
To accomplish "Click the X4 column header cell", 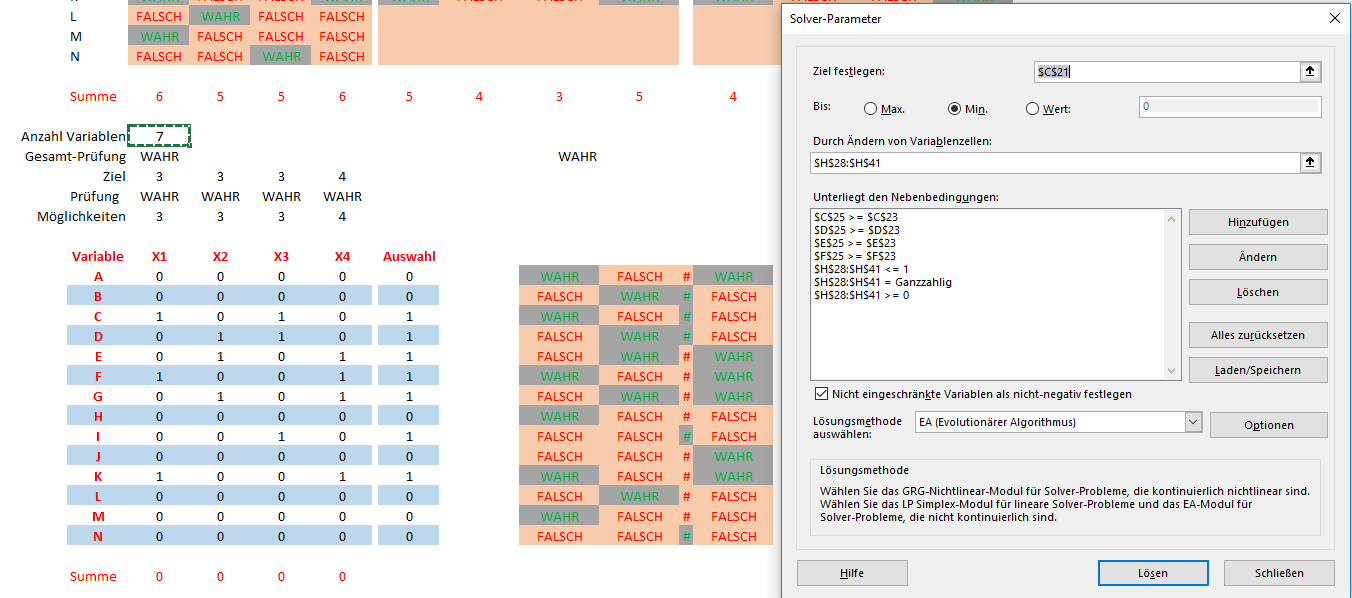I will (x=342, y=256).
